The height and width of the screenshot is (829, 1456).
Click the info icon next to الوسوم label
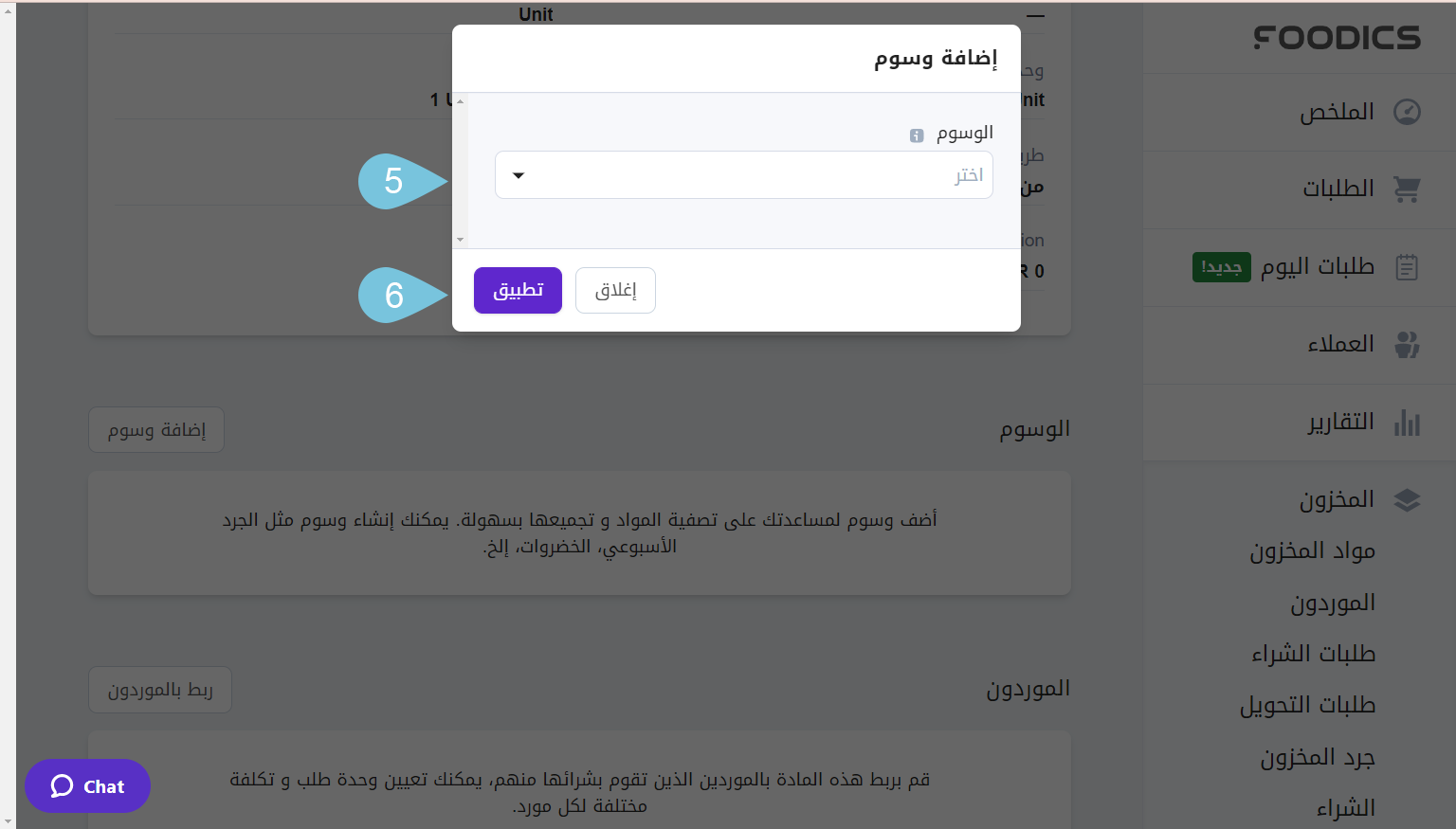917,135
